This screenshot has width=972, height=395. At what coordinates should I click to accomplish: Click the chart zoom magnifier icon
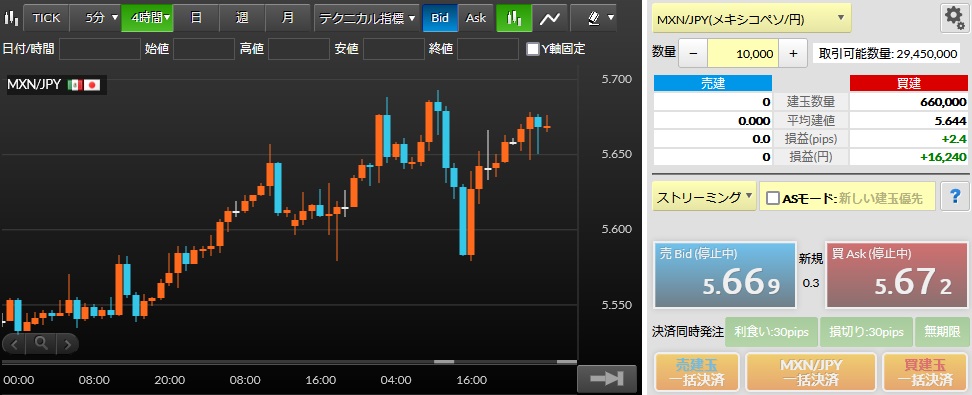coord(41,342)
